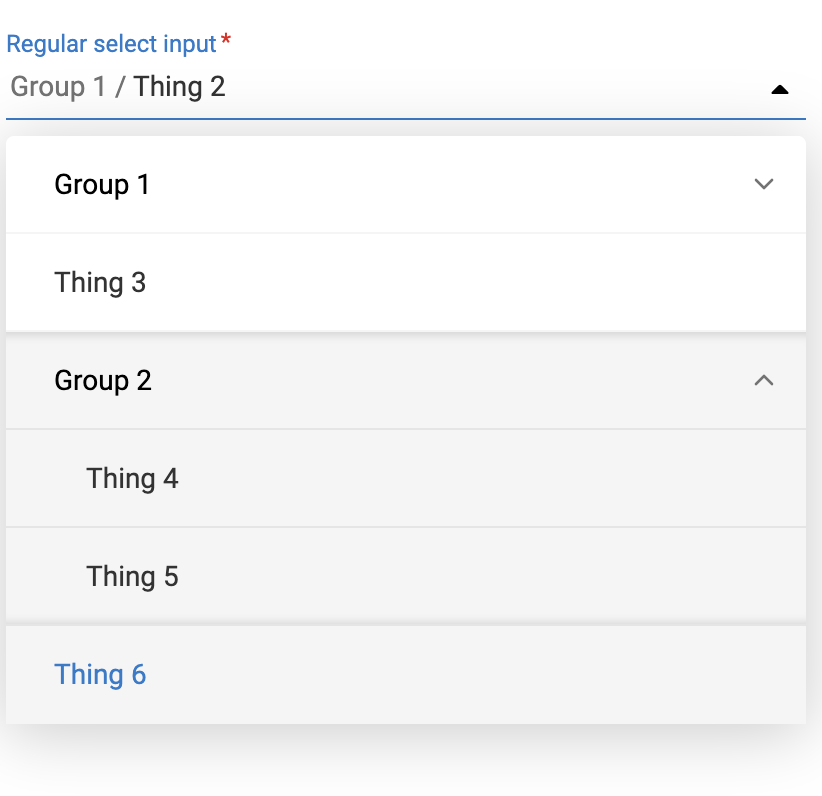Image resolution: width=822 pixels, height=796 pixels.
Task: Click the Regular select input label
Action: coord(110,43)
